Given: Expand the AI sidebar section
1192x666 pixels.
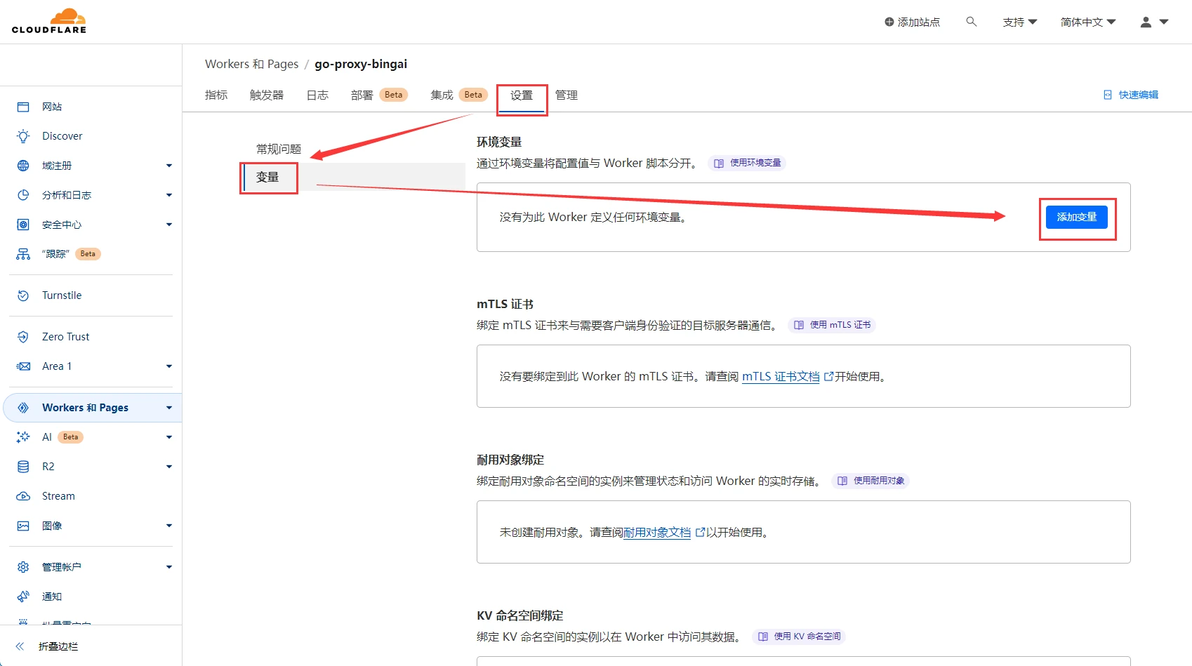Looking at the screenshot, I should tap(169, 437).
